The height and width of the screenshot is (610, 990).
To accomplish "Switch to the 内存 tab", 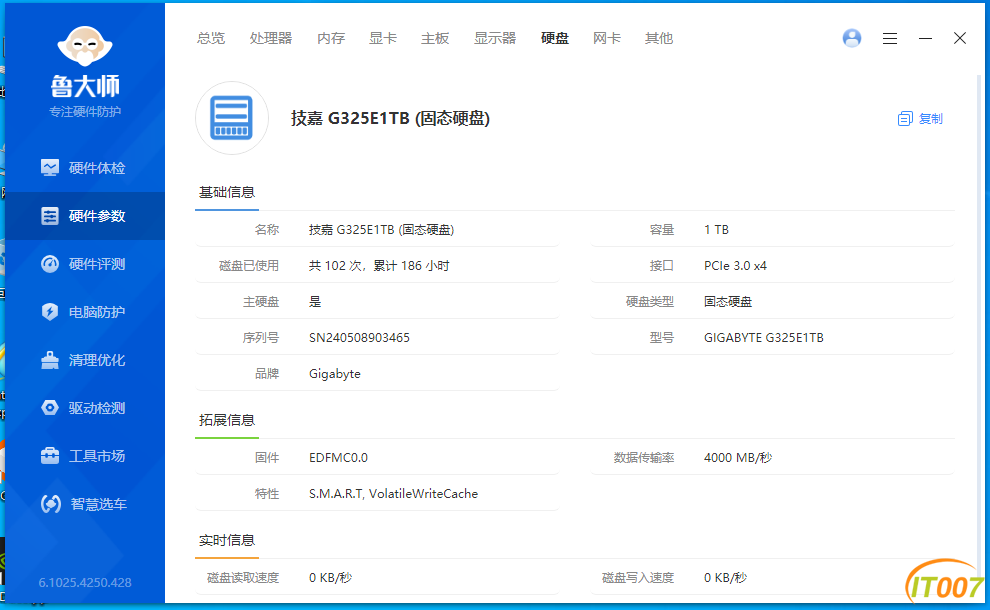I will [331, 39].
